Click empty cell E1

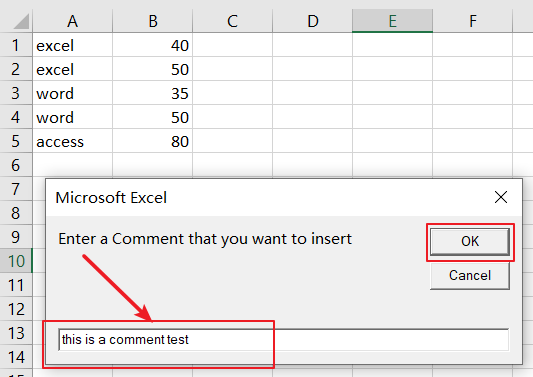393,45
